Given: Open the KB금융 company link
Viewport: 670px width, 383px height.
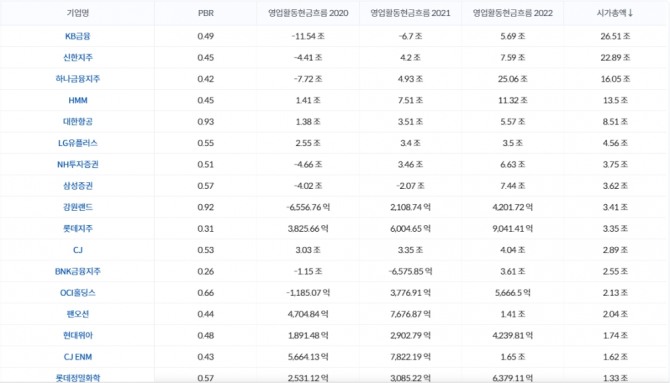Looking at the screenshot, I should [x=78, y=36].
